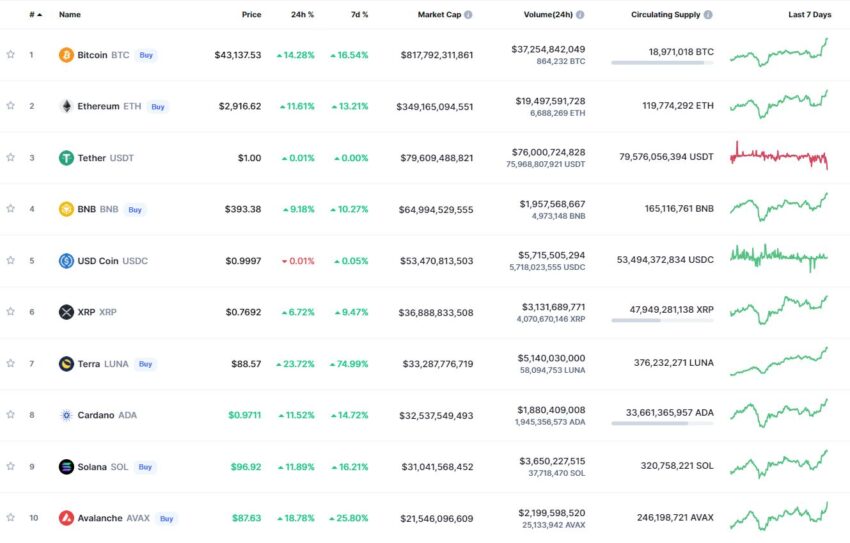Open the Bitcoin name link
Screen dimensions: 850x543
(x=92, y=55)
